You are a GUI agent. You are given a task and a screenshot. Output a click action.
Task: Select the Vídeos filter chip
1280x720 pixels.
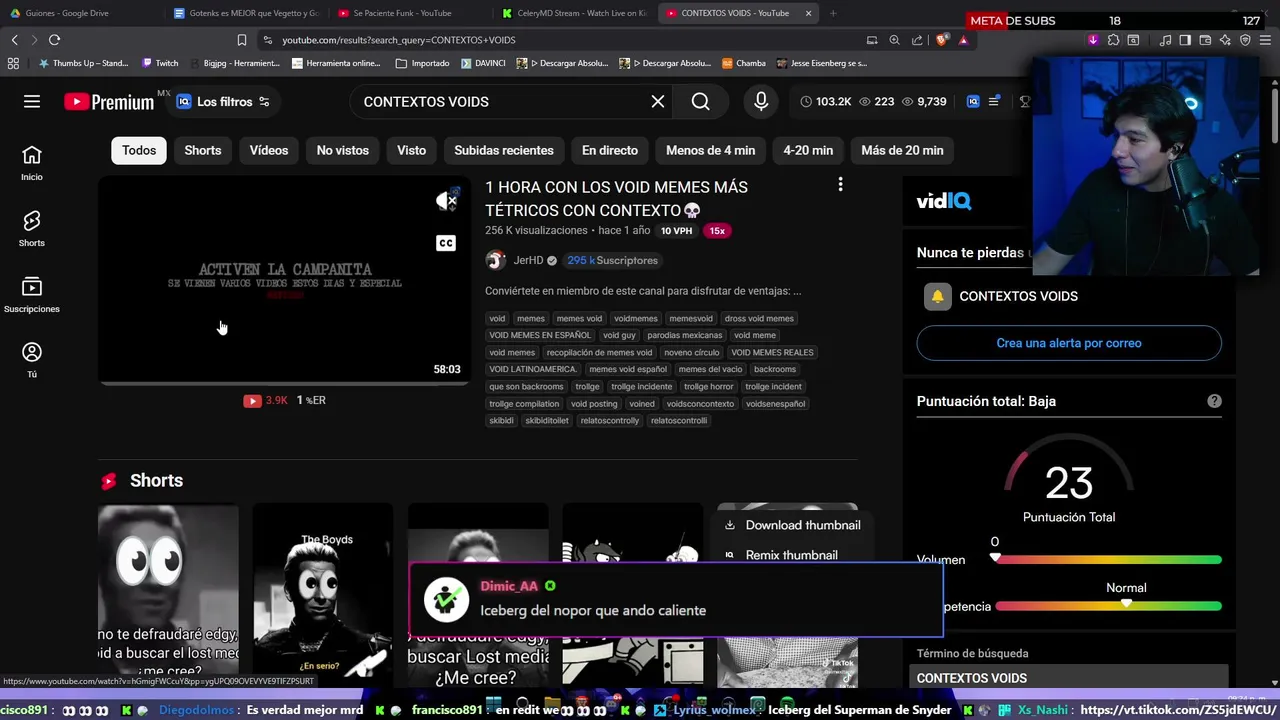269,150
